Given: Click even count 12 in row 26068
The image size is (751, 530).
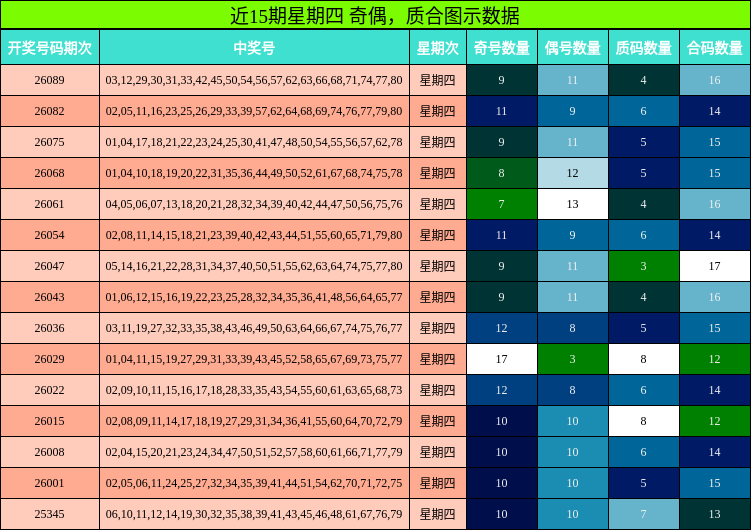Looking at the screenshot, I should 572,173.
